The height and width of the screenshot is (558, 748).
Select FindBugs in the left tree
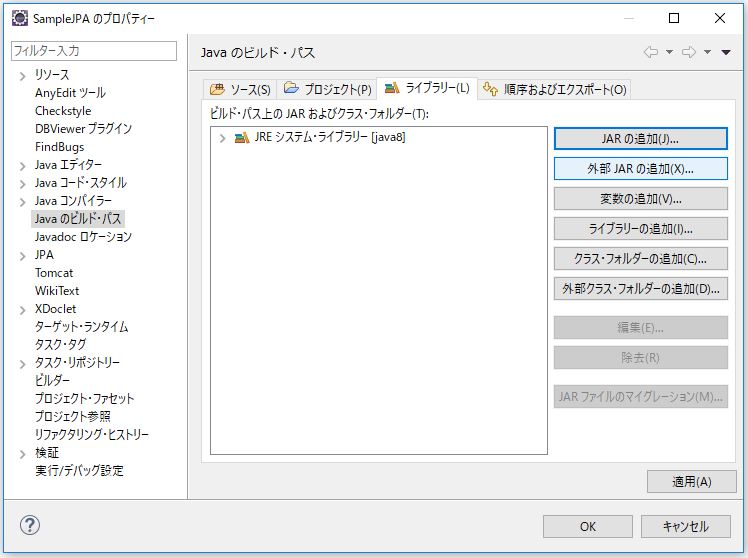(59, 147)
